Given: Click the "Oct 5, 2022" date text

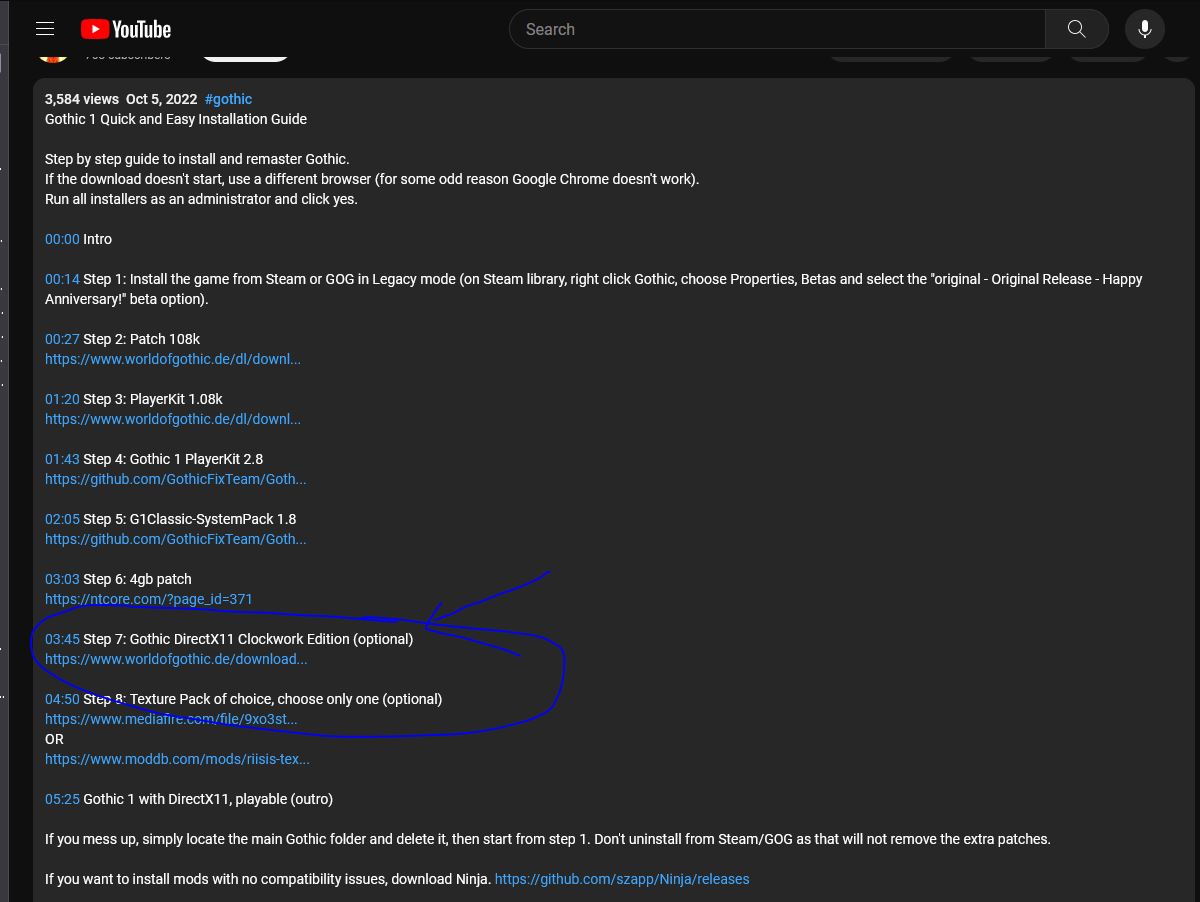Looking at the screenshot, I should [x=162, y=99].
